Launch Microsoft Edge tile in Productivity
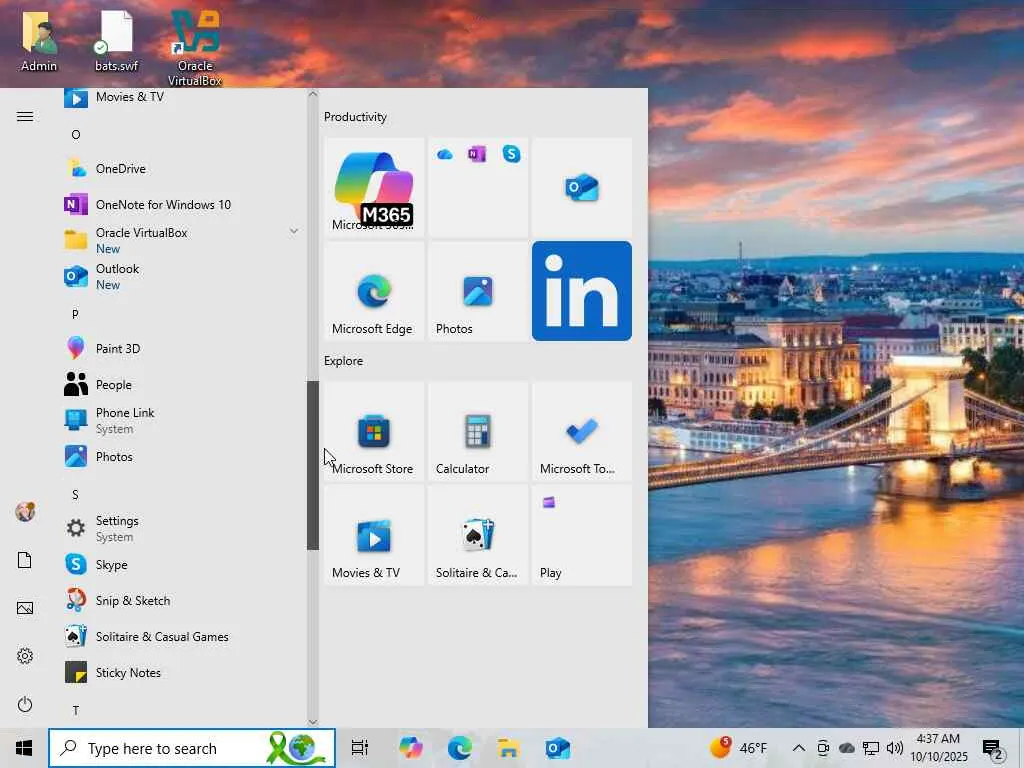This screenshot has width=1024, height=768. point(373,291)
